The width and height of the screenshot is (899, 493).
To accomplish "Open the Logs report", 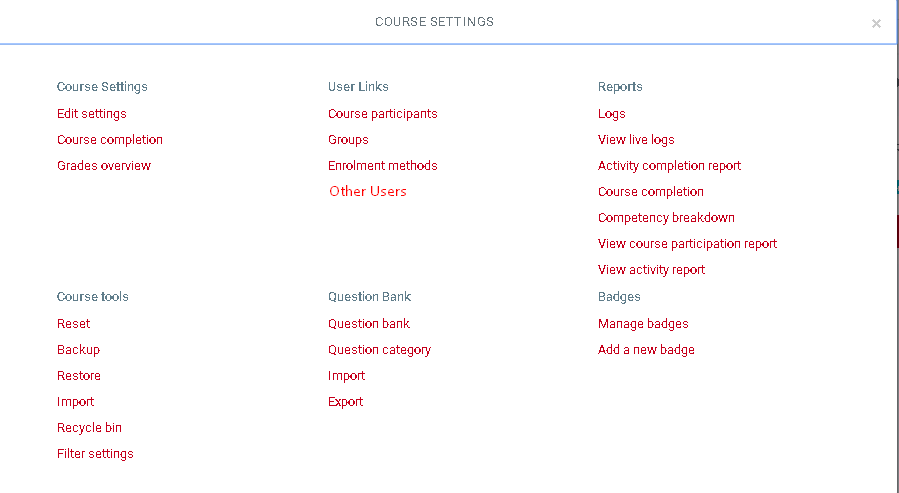I will coord(612,114).
